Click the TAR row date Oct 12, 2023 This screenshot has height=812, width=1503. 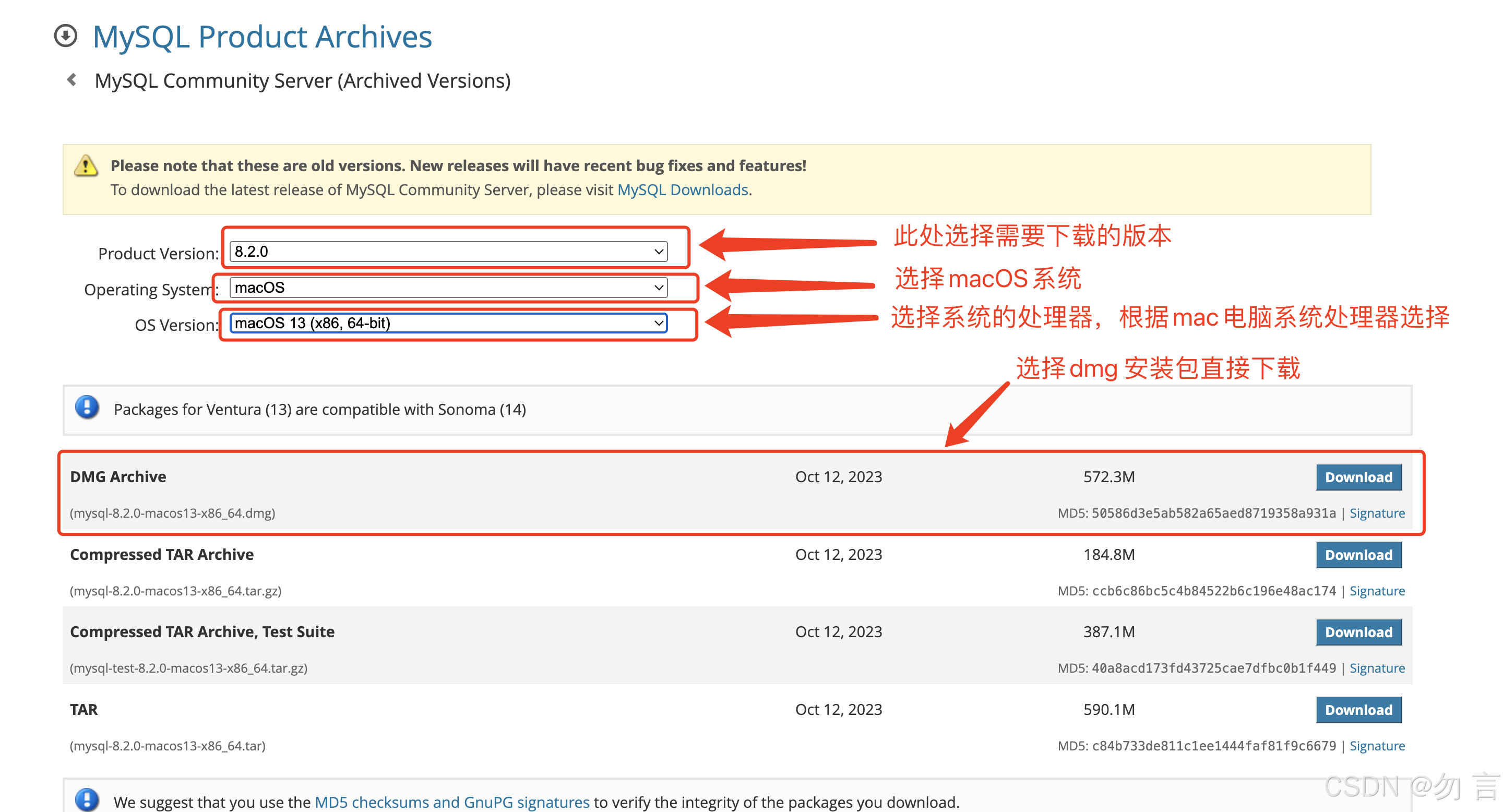(839, 709)
